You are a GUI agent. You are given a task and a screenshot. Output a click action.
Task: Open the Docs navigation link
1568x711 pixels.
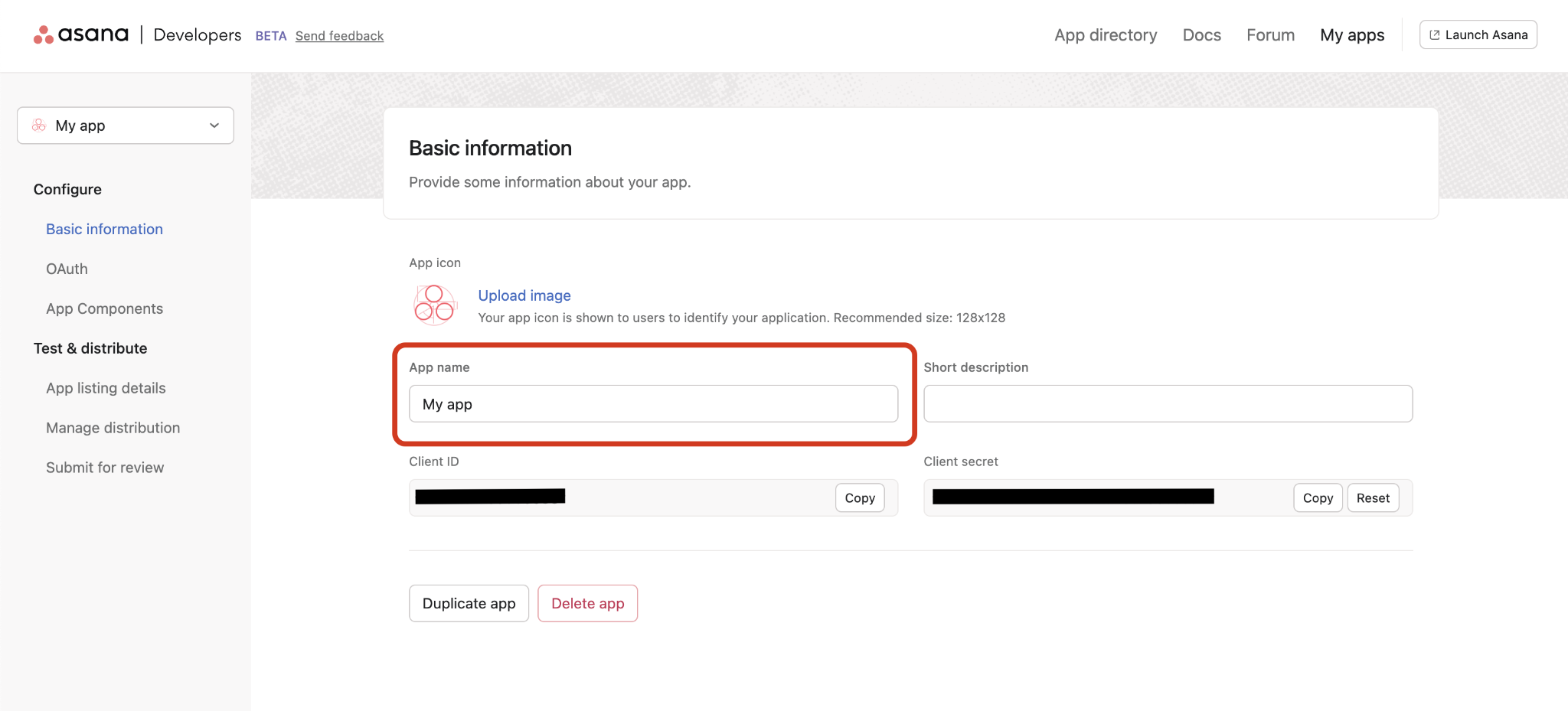pyautogui.click(x=1201, y=35)
